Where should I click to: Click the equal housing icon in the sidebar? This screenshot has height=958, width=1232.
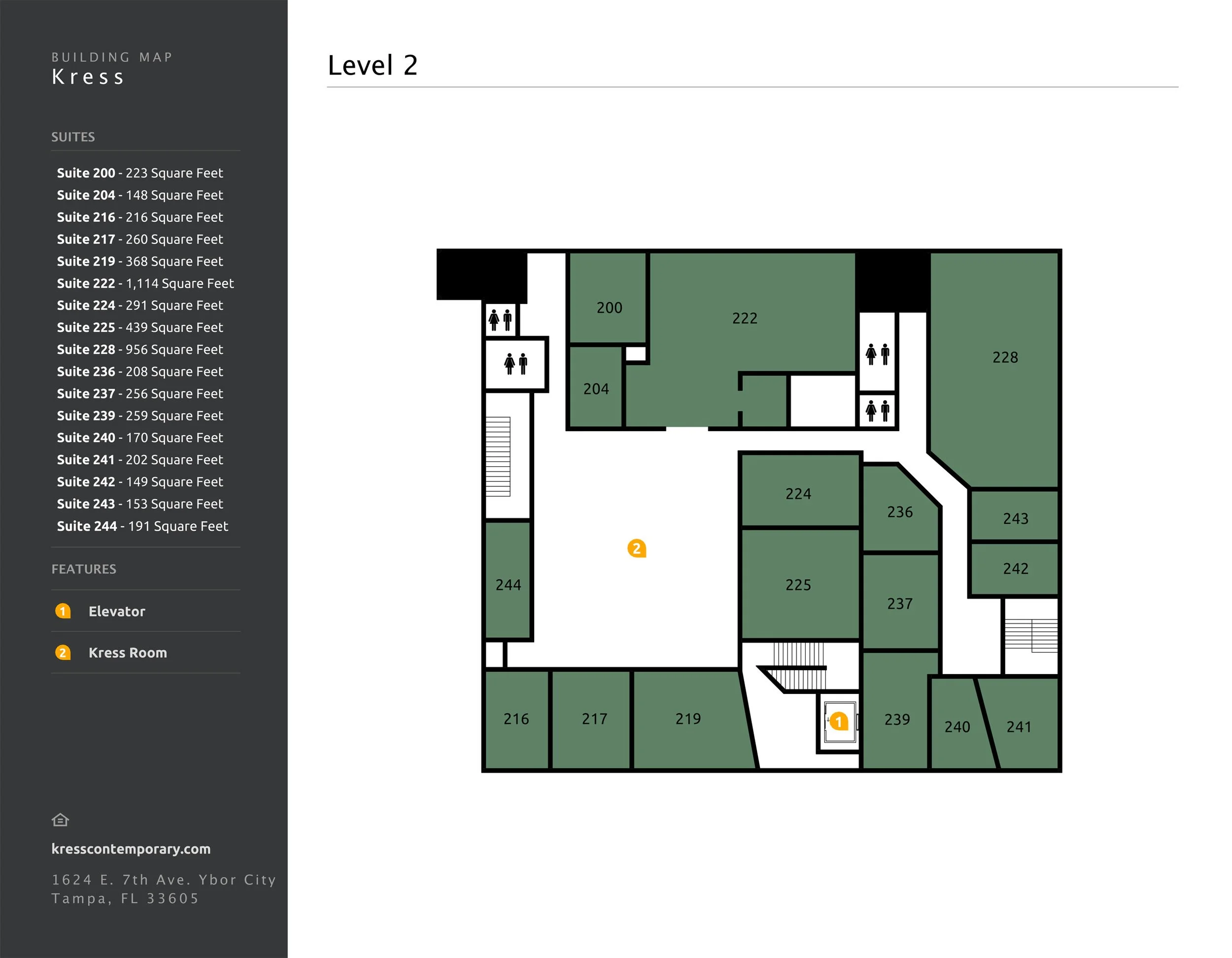coord(60,820)
